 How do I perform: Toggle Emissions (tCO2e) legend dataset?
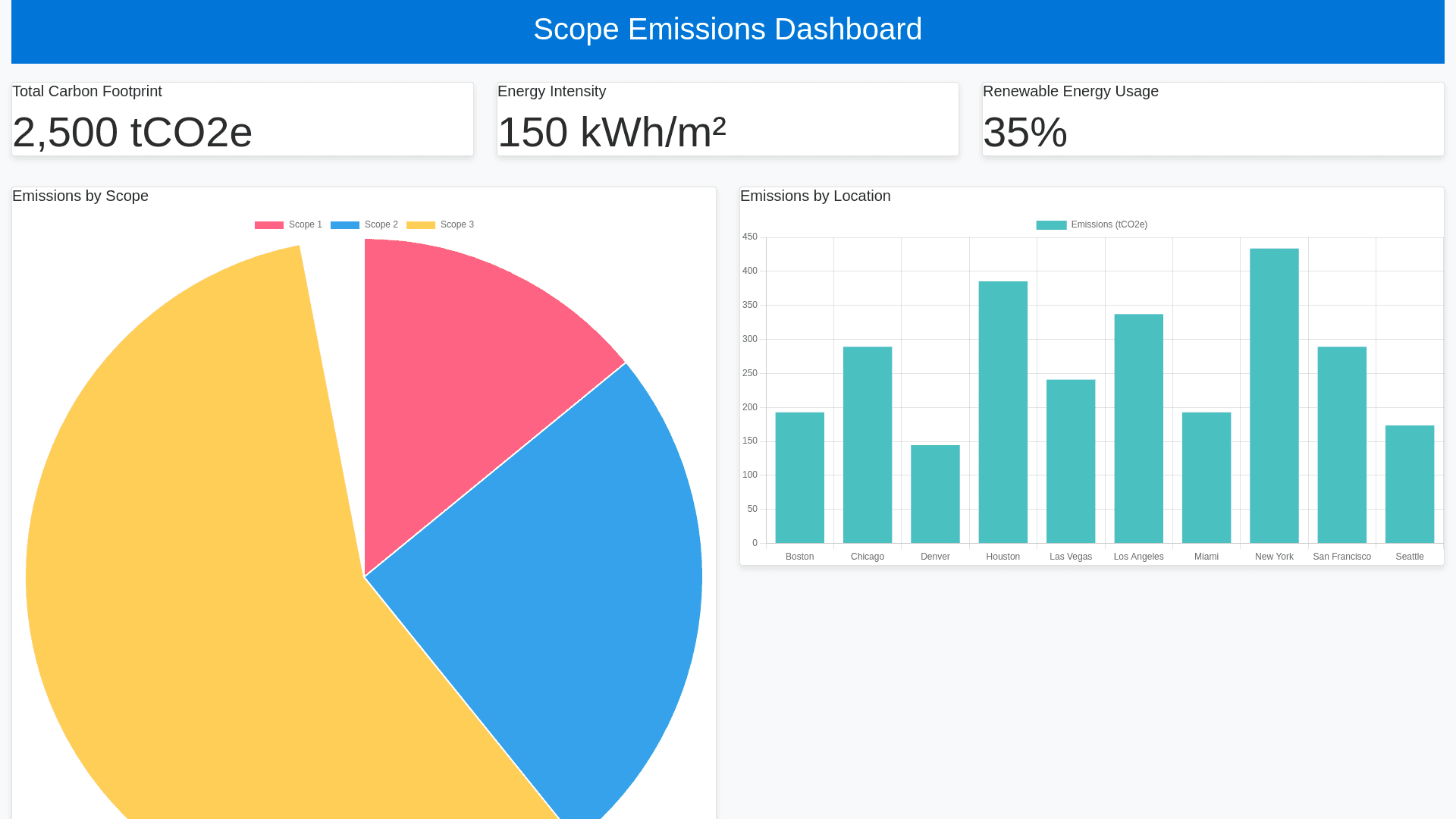(x=1091, y=225)
